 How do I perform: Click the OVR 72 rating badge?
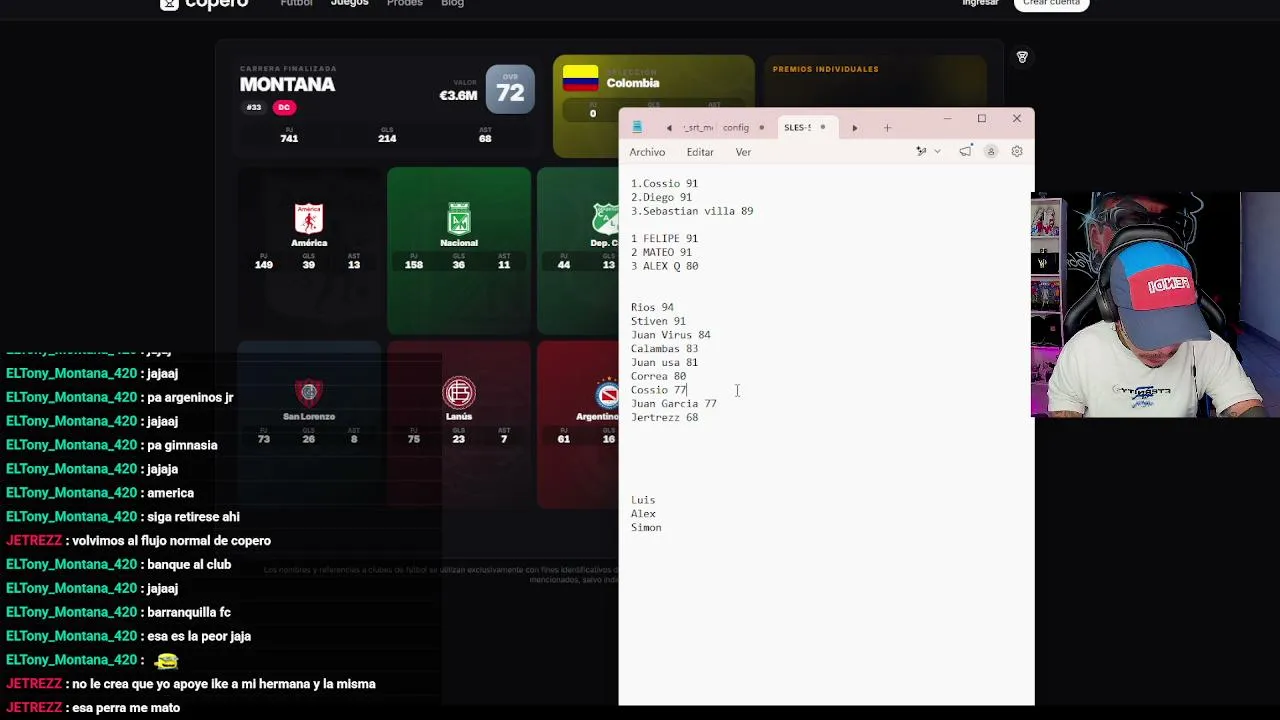510,90
